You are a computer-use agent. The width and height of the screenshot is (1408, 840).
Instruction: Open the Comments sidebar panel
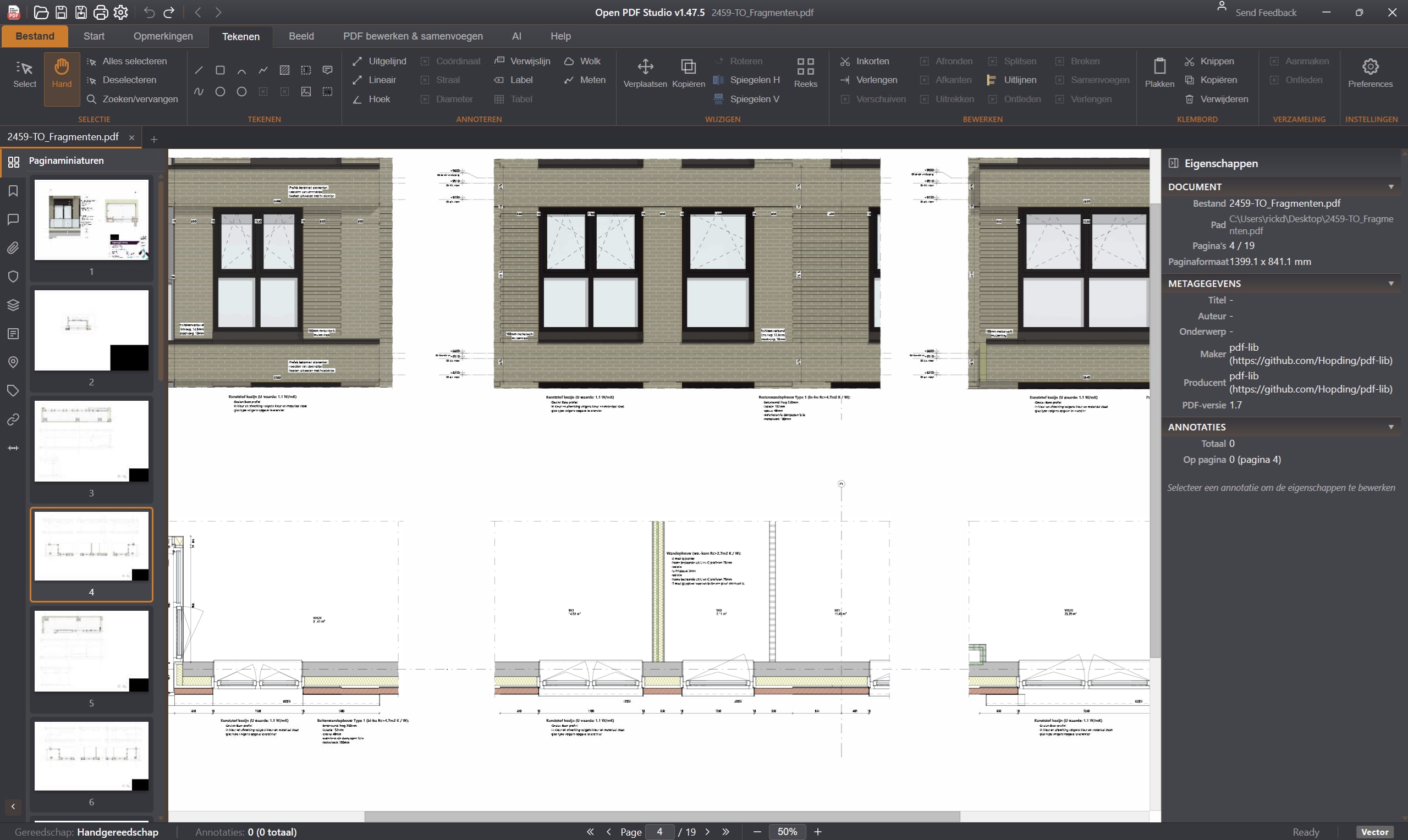pyautogui.click(x=13, y=219)
